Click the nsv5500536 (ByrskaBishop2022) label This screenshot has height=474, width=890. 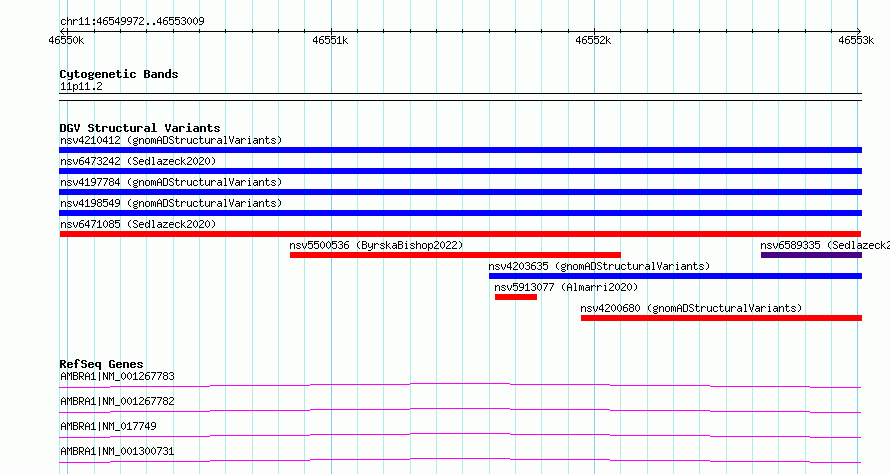tap(376, 245)
